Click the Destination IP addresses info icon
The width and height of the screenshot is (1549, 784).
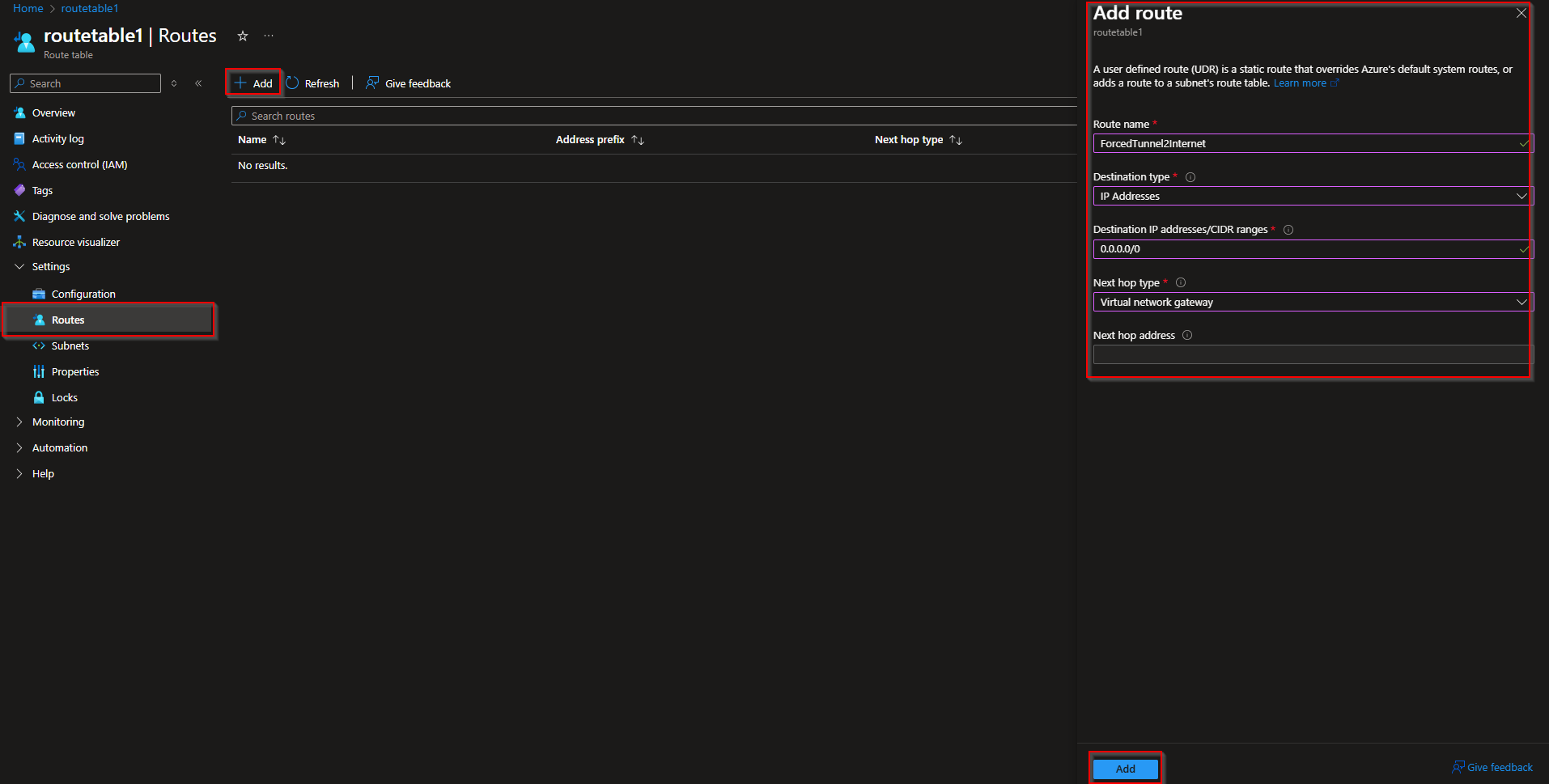[x=1288, y=230]
